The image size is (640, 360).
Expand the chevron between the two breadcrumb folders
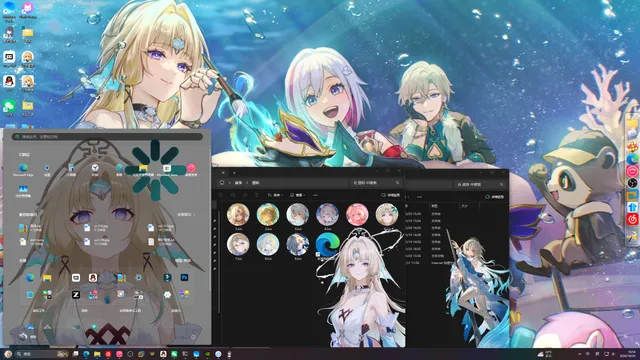pos(247,183)
